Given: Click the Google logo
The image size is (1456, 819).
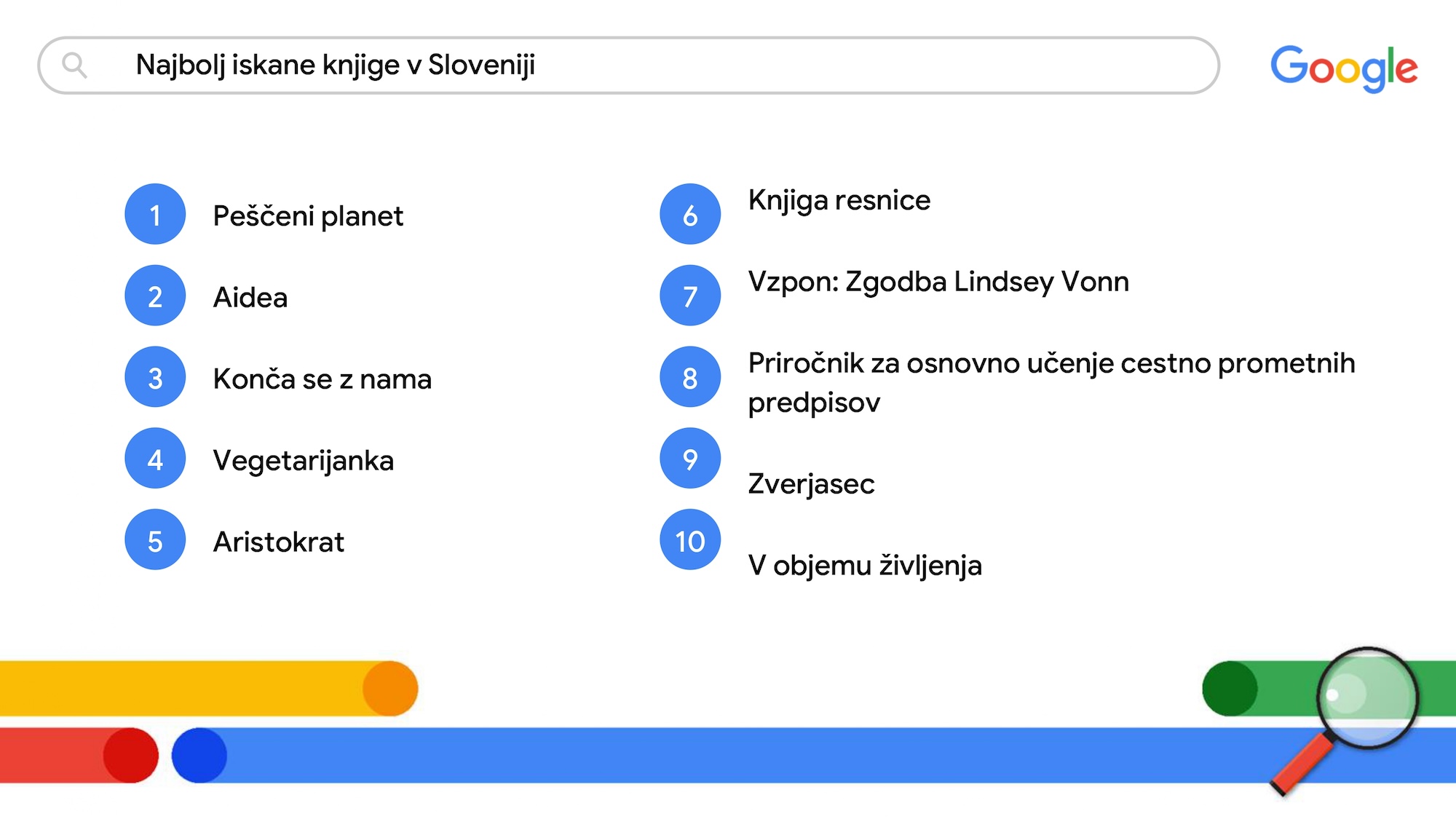Looking at the screenshot, I should [x=1343, y=68].
